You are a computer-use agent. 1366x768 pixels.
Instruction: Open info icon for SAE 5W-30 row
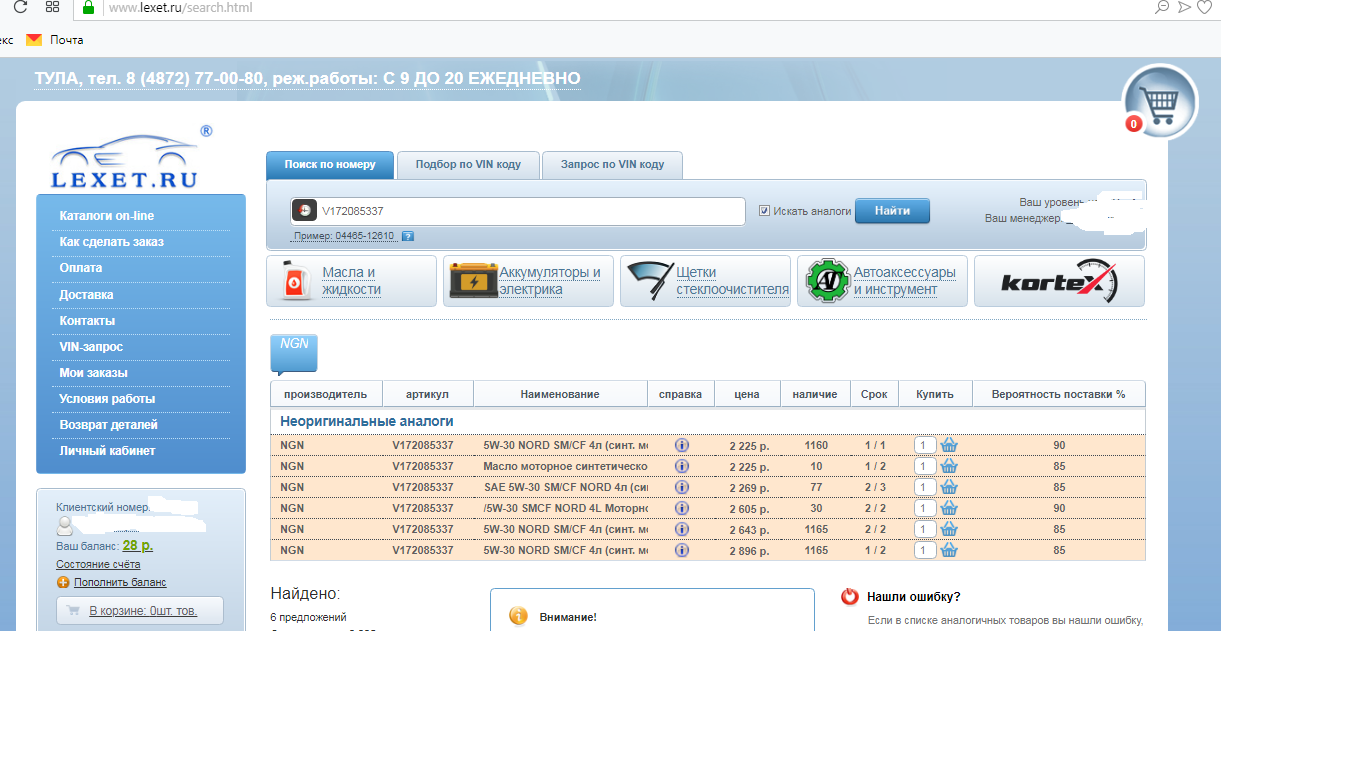click(682, 487)
